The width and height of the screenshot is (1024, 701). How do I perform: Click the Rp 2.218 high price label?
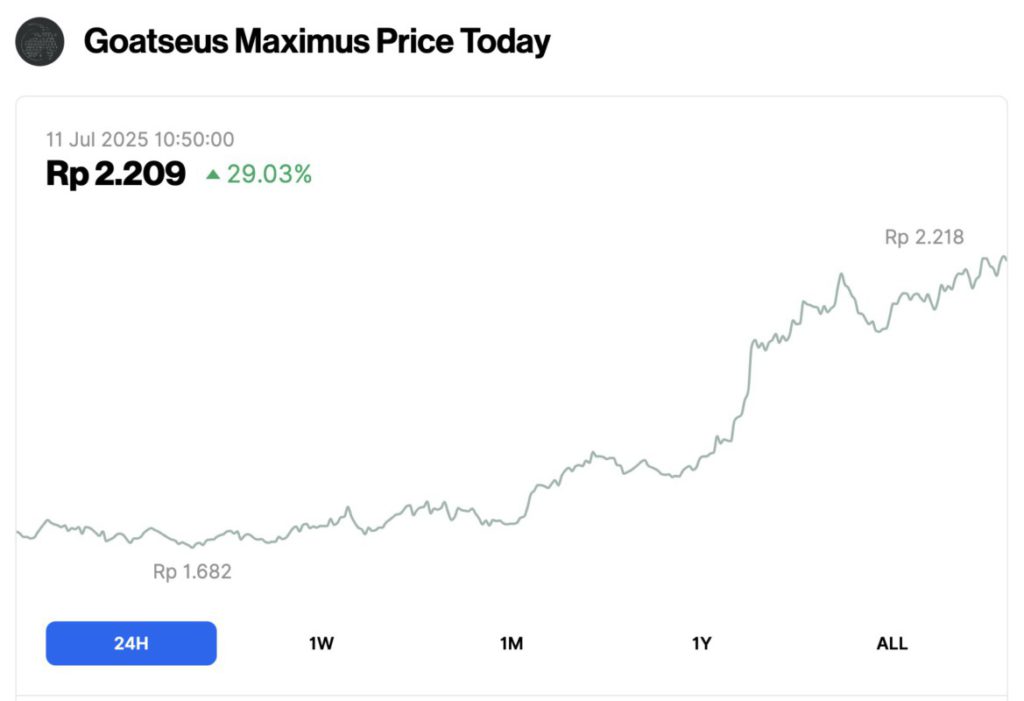[924, 237]
